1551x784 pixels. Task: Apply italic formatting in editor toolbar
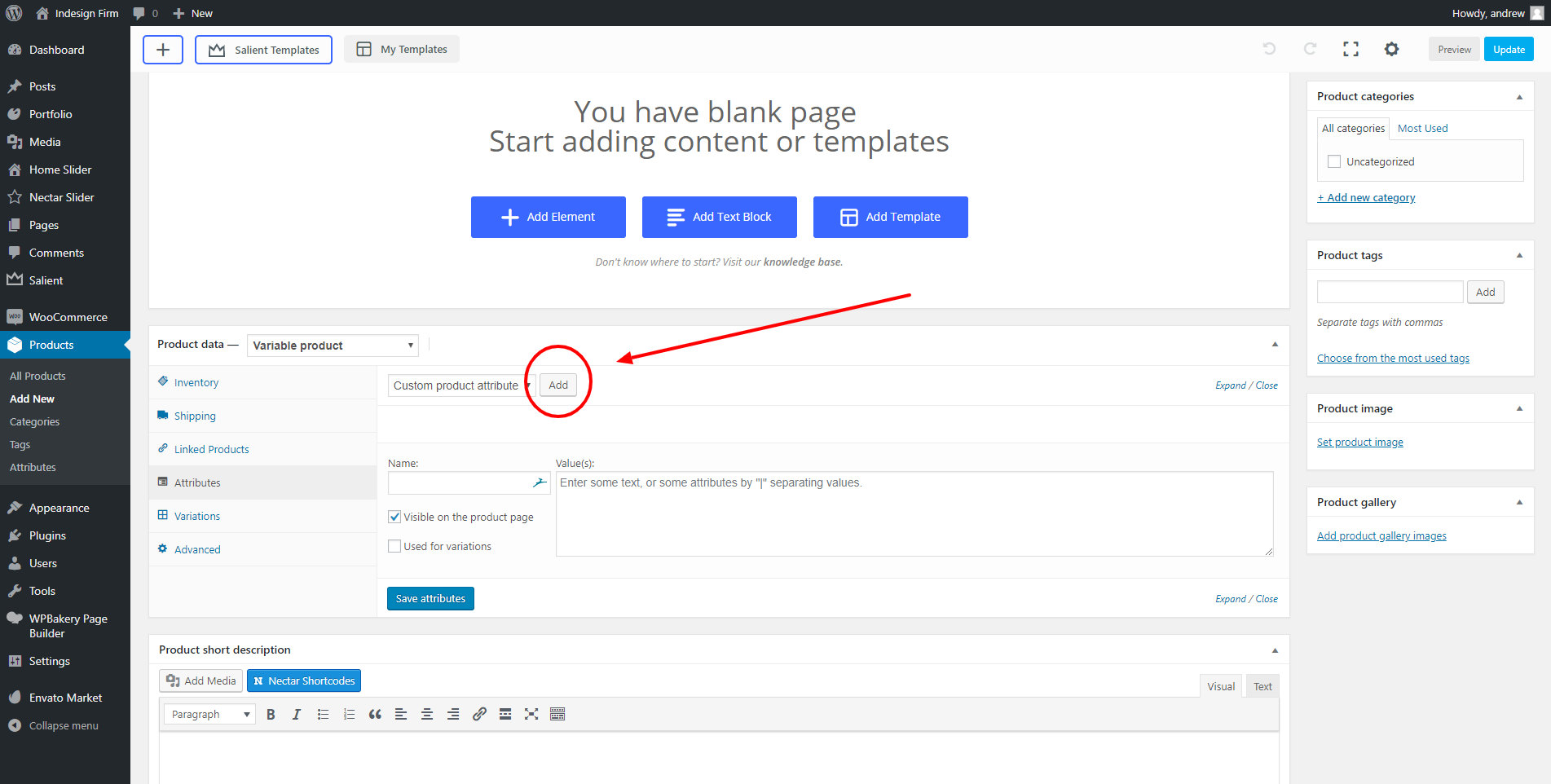point(297,715)
